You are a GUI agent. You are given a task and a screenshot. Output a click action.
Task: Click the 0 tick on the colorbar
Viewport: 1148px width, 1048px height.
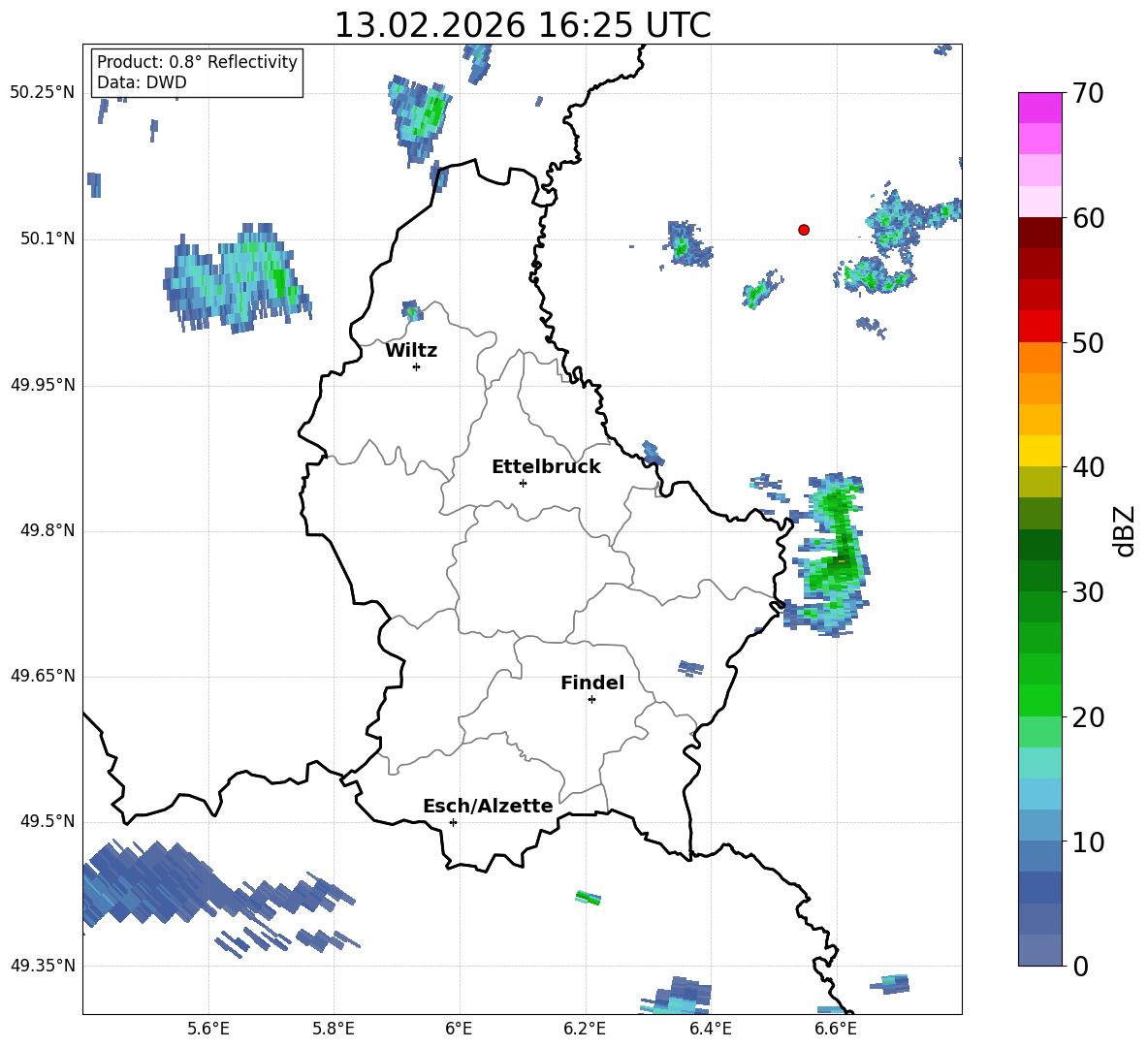tap(1080, 966)
